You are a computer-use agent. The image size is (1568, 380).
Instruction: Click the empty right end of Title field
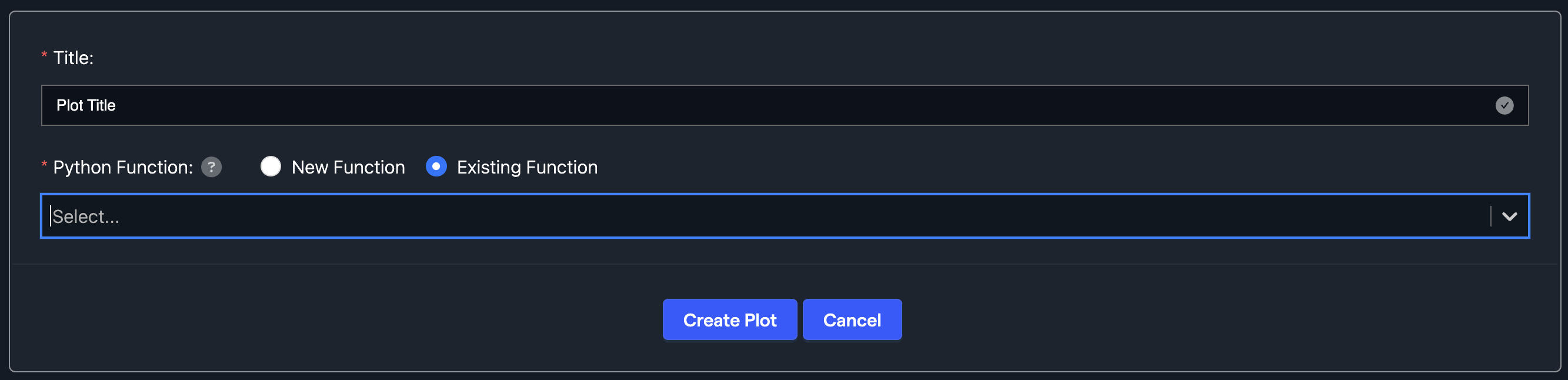[1400, 105]
